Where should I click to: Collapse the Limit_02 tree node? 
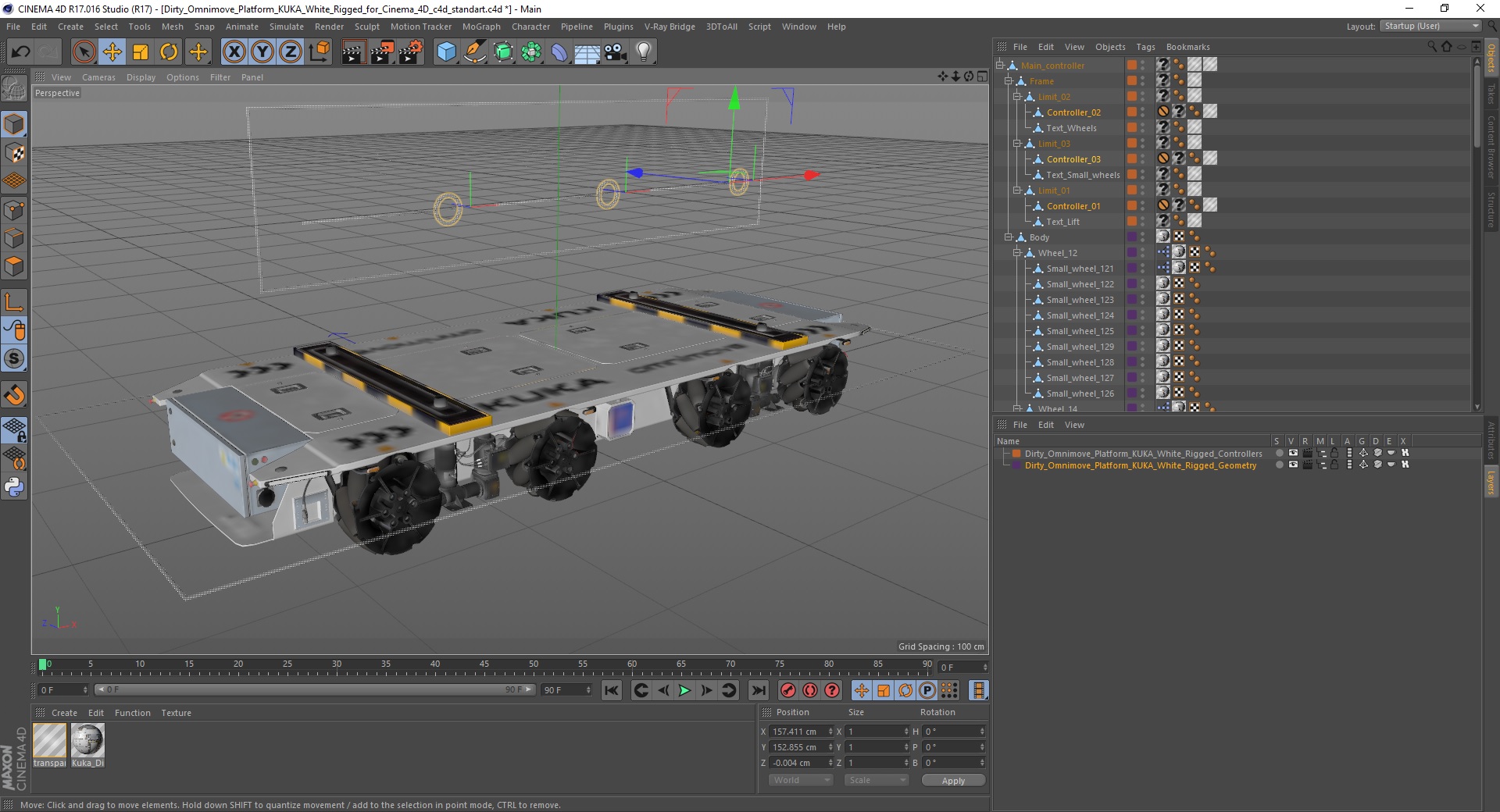point(1017,97)
